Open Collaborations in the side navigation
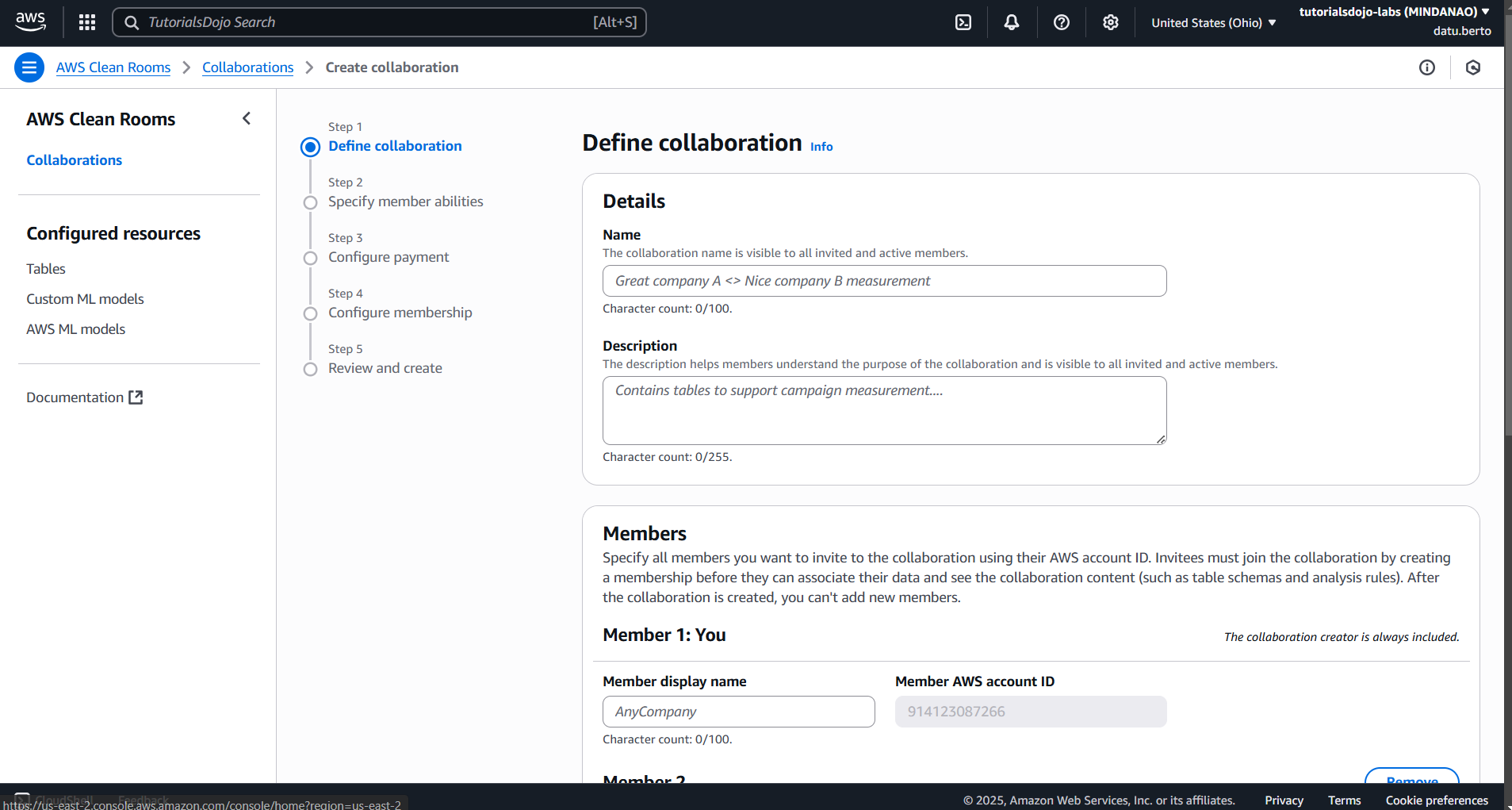 [x=75, y=160]
